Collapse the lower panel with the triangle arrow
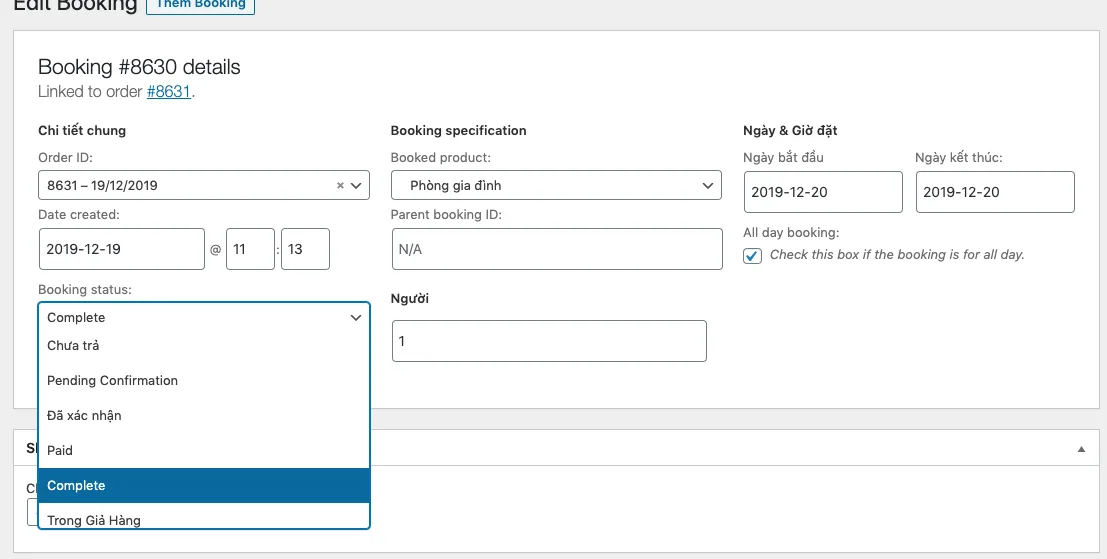This screenshot has width=1107, height=559. 1081,449
